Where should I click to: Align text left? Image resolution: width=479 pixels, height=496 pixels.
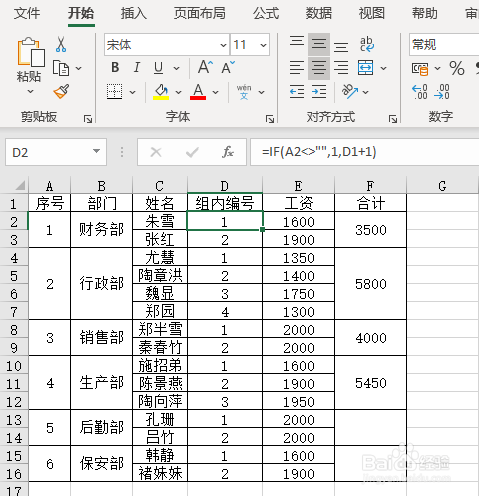tap(297, 68)
